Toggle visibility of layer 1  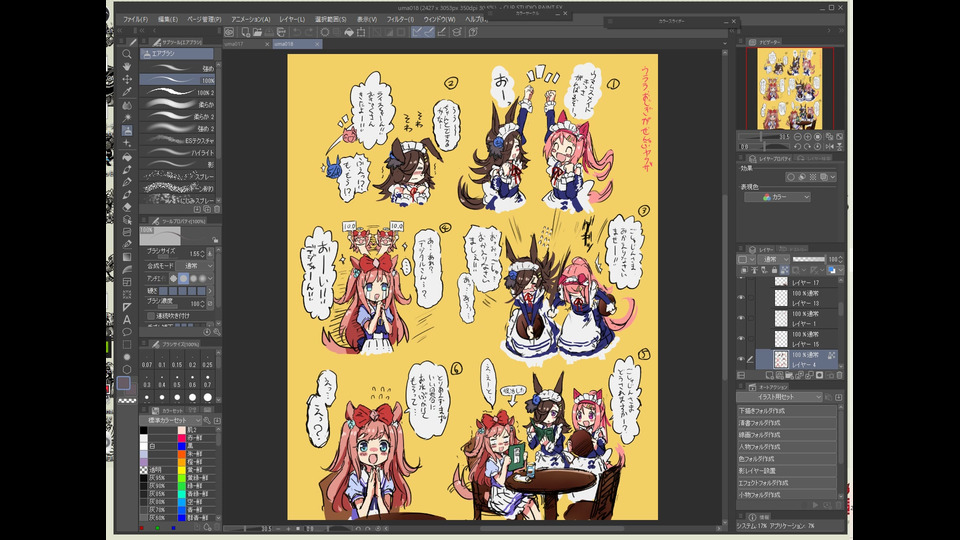741,318
